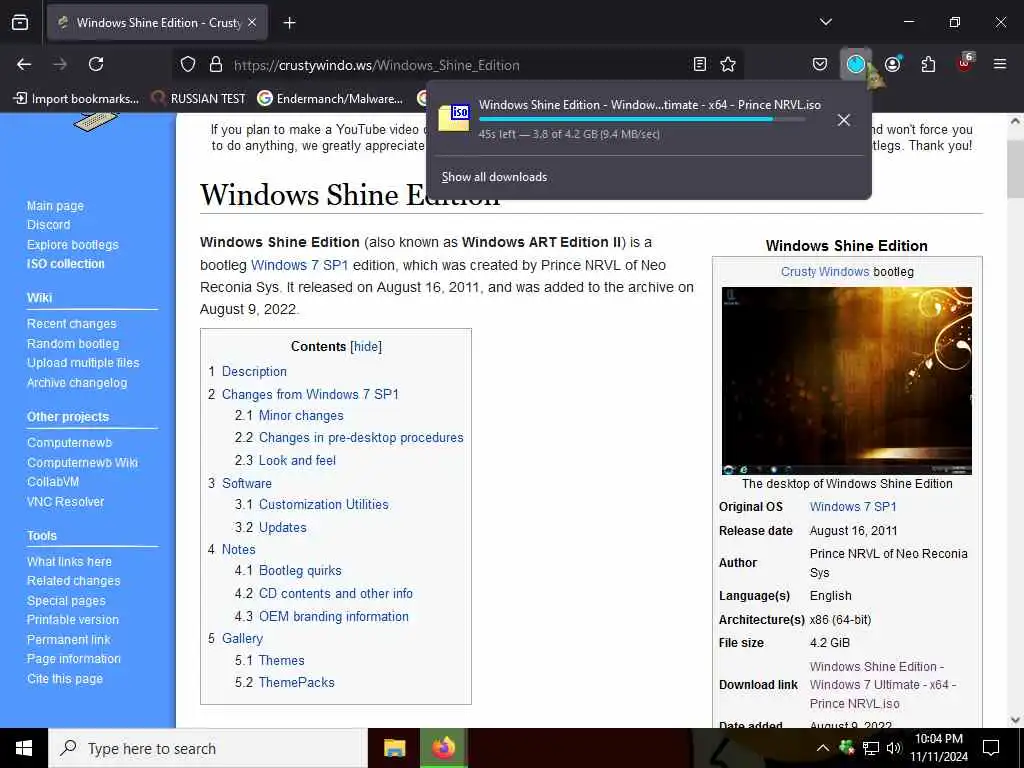
Task: Open Firefox View tab overview icon
Action: [x=20, y=22]
